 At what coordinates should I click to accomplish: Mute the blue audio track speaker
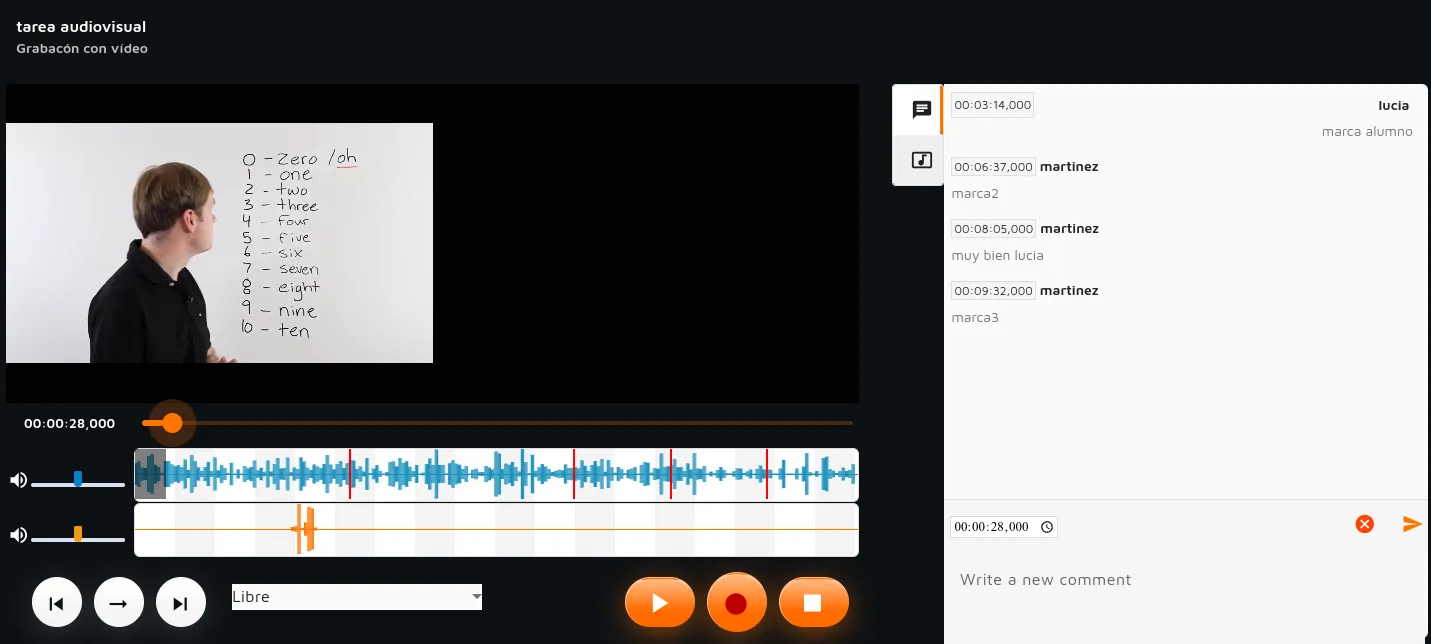click(x=18, y=480)
